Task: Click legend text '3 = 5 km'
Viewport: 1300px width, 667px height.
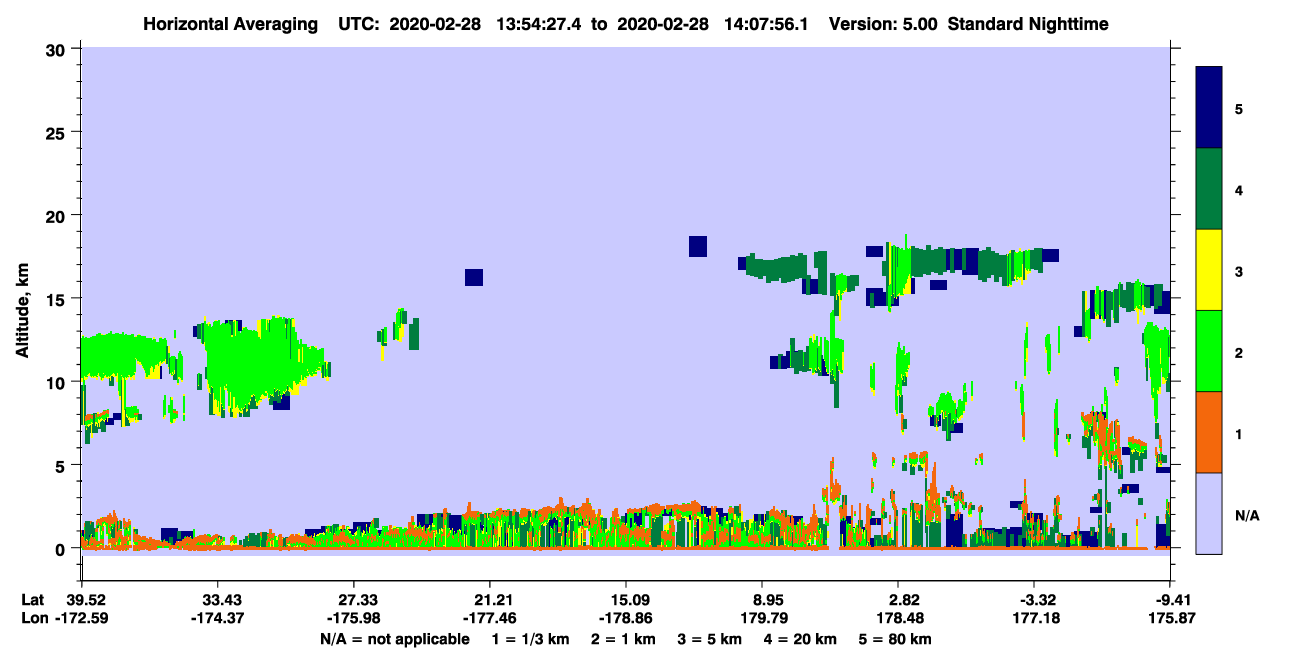Action: [x=710, y=639]
